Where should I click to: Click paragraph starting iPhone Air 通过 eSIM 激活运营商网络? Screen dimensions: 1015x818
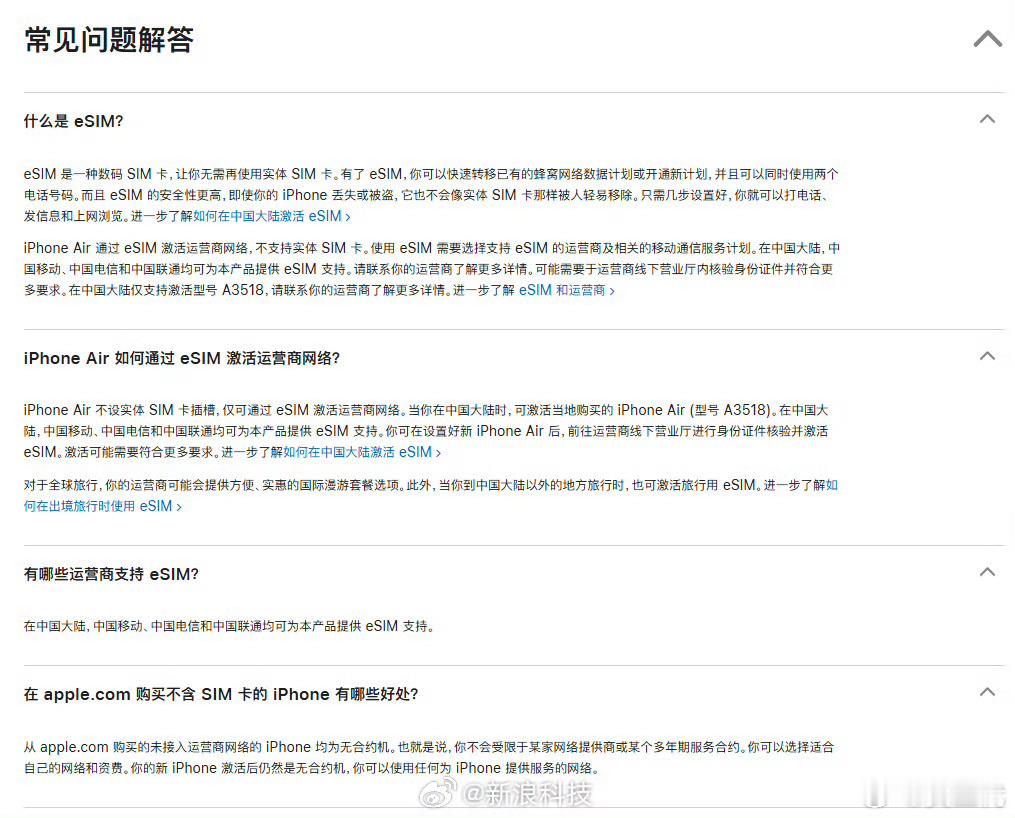432,269
